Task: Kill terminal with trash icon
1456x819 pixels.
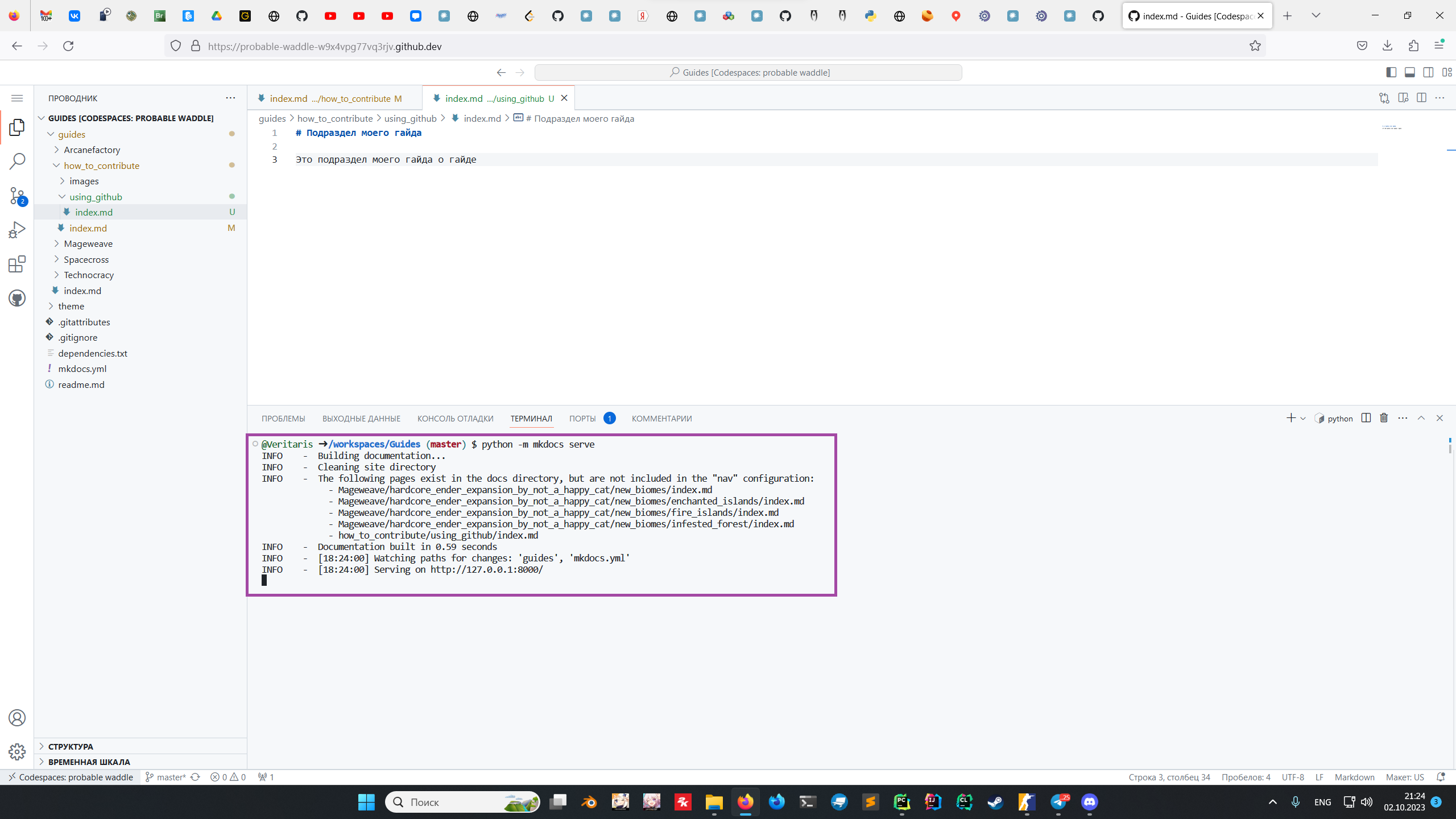Action: pyautogui.click(x=1384, y=418)
